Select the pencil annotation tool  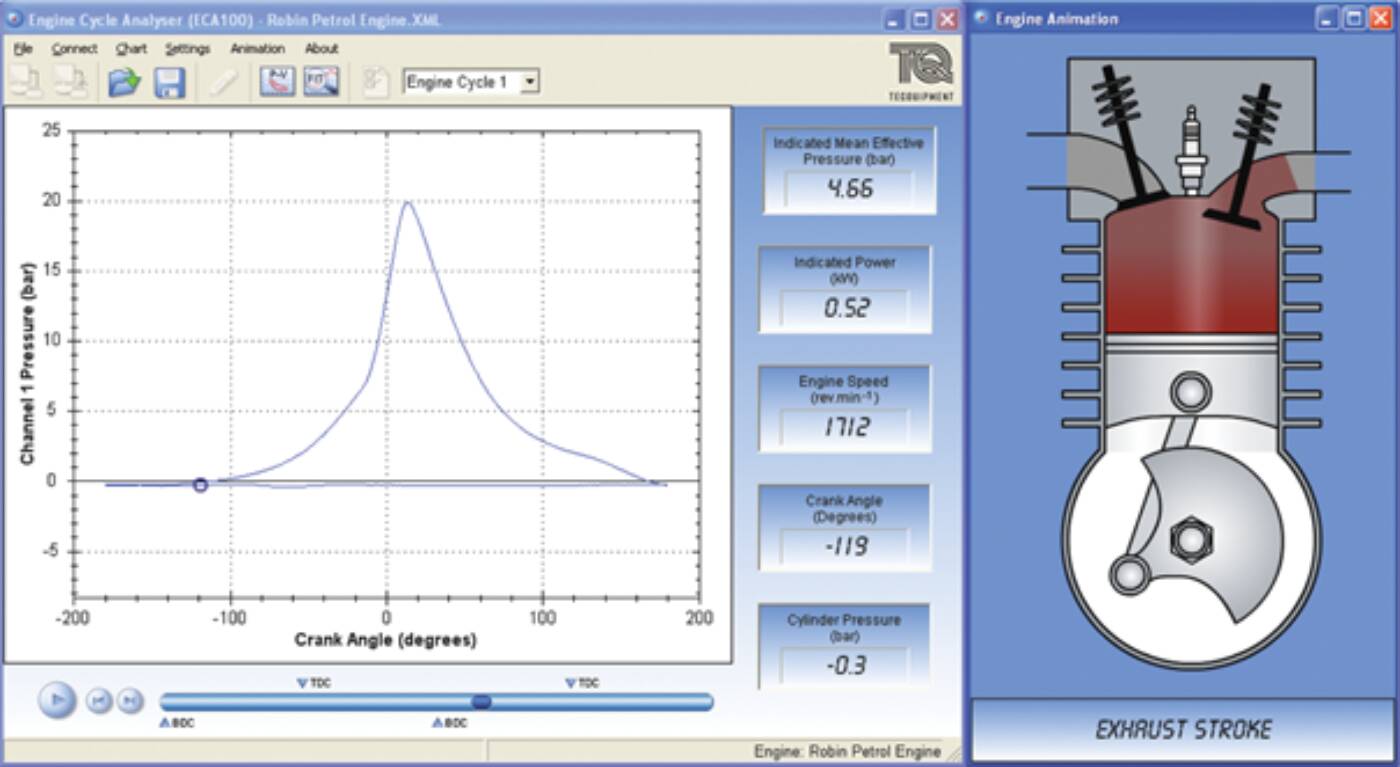[x=225, y=82]
